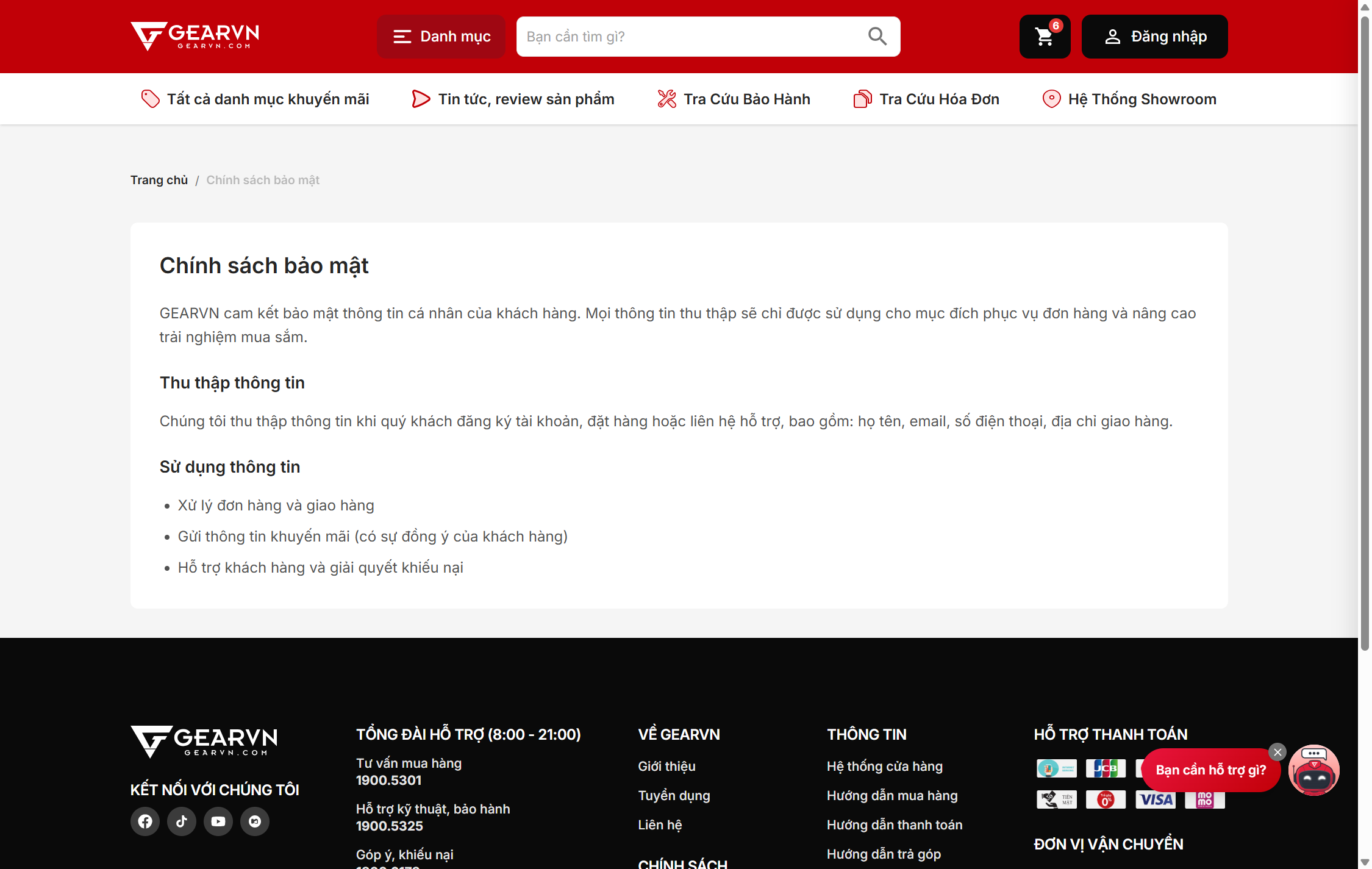Click the Đăng nhập login button
Screen dimensions: 1372x869
[x=1155, y=37]
